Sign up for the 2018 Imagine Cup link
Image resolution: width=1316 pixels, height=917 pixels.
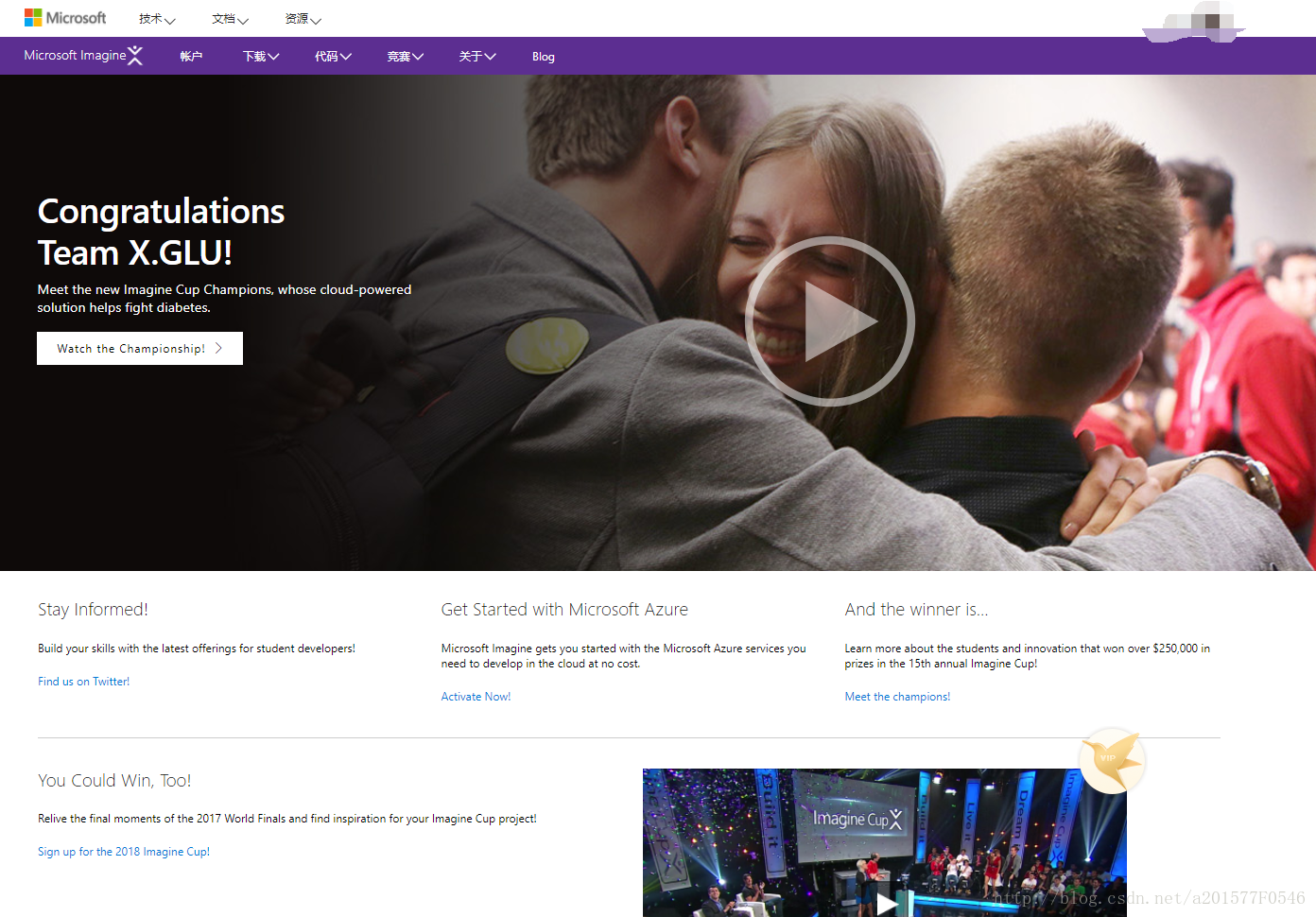click(124, 852)
